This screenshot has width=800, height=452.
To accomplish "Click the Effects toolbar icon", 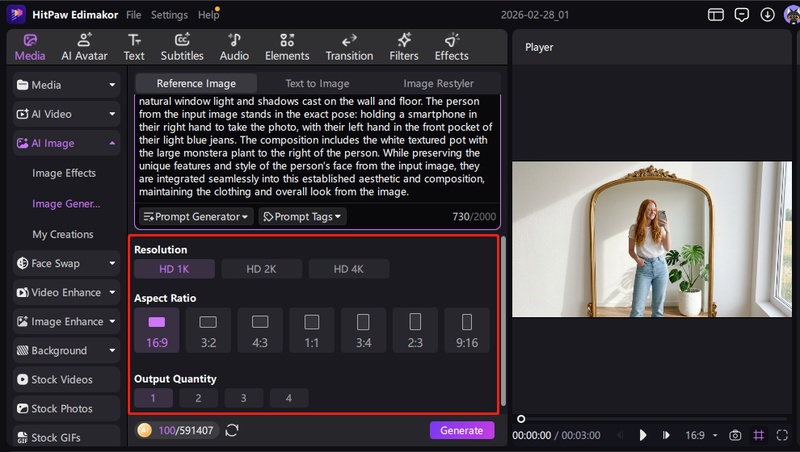I will tap(452, 46).
